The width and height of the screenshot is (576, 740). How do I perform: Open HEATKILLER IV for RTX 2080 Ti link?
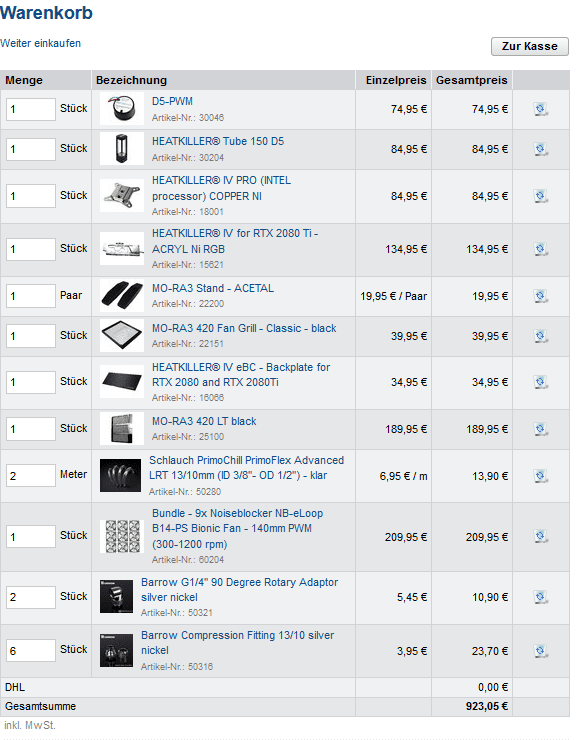click(x=235, y=241)
